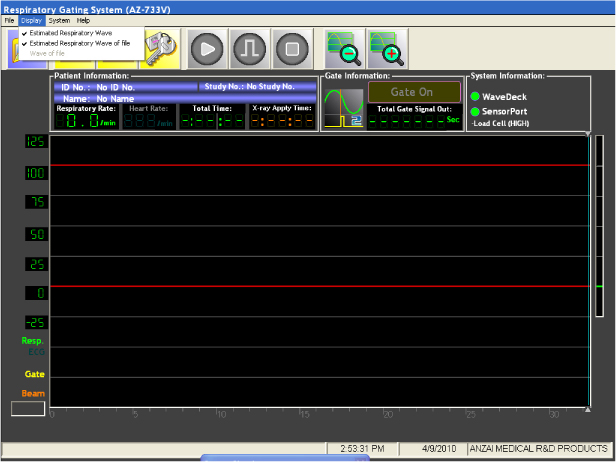Click the Stop button in the toolbar
The image size is (616, 462).
[289, 48]
